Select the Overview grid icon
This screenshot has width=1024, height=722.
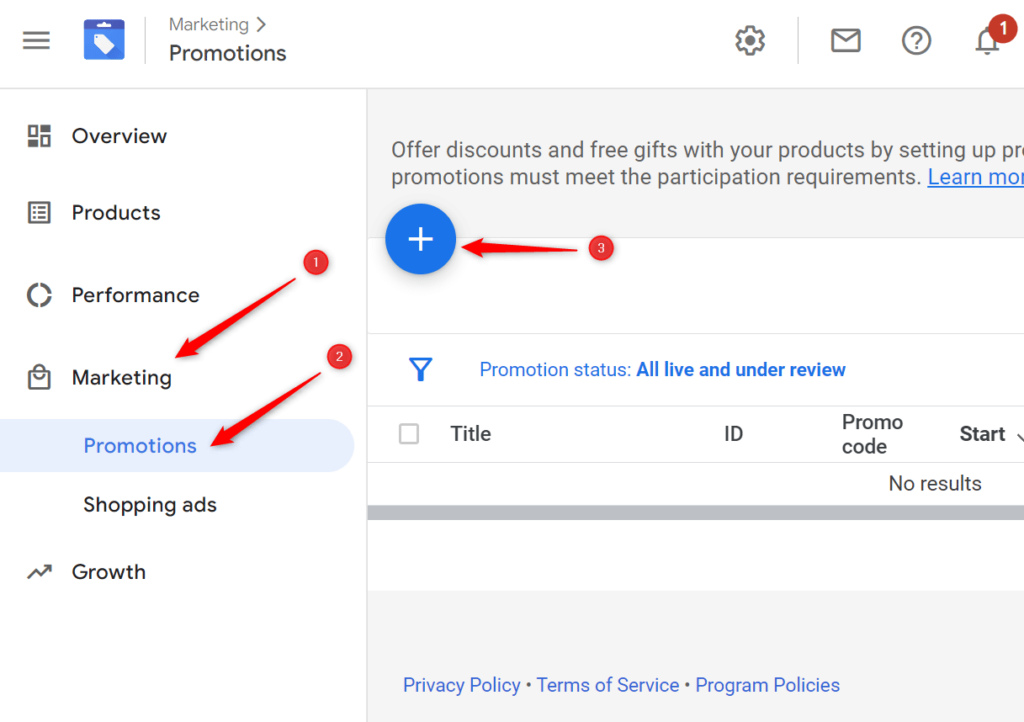(x=38, y=135)
